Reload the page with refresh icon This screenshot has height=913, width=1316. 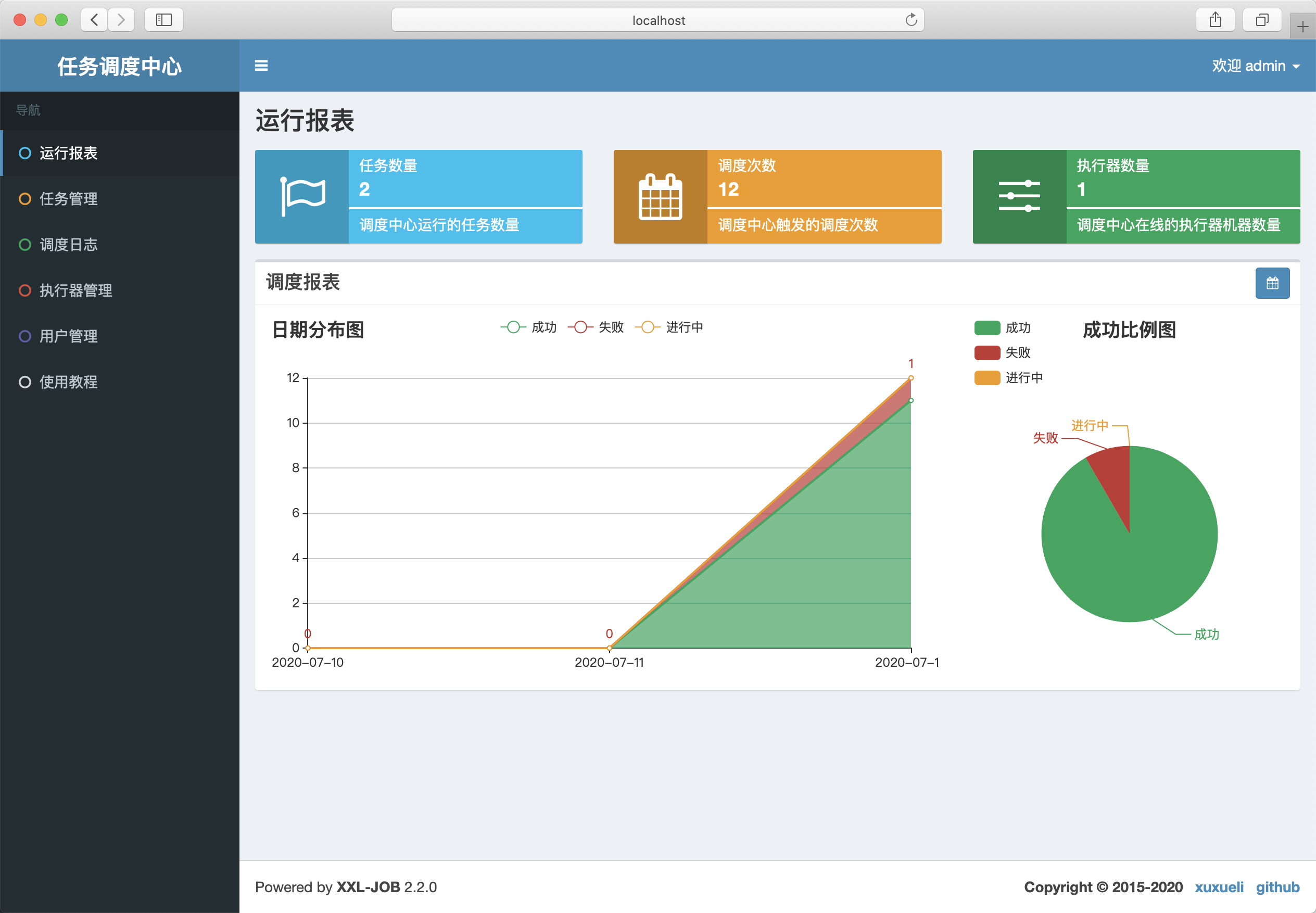(x=911, y=20)
